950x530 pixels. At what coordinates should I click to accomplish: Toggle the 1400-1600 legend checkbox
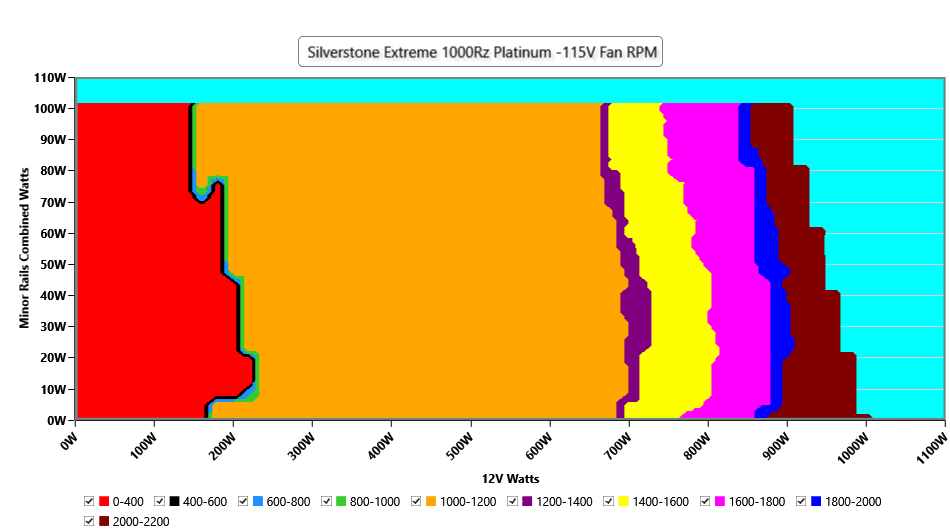(609, 502)
